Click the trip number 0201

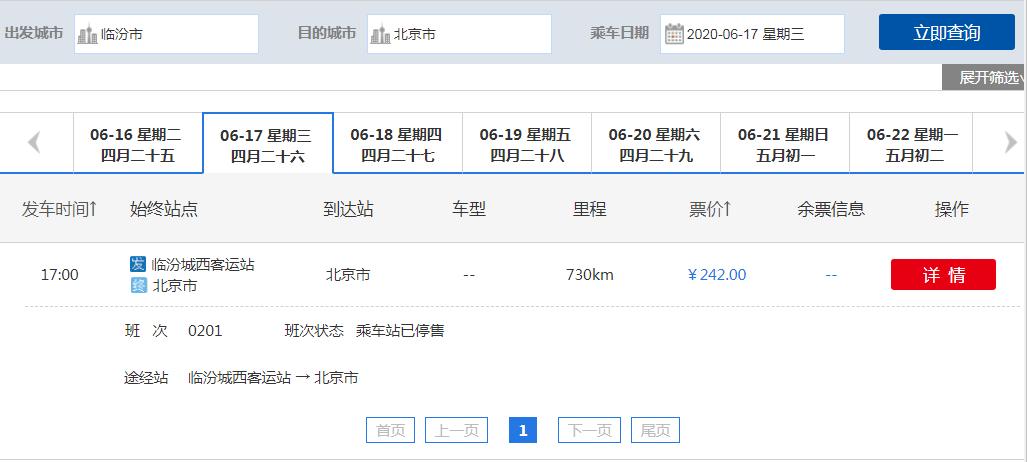(205, 331)
